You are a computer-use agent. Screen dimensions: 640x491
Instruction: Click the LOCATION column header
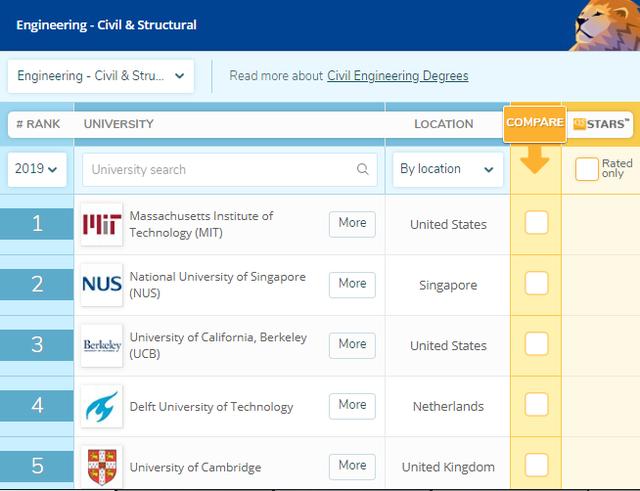(x=443, y=124)
